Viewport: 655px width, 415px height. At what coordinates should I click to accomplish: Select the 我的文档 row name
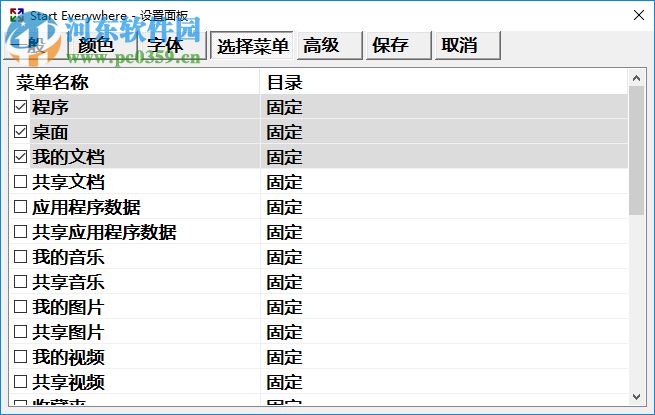[69, 157]
